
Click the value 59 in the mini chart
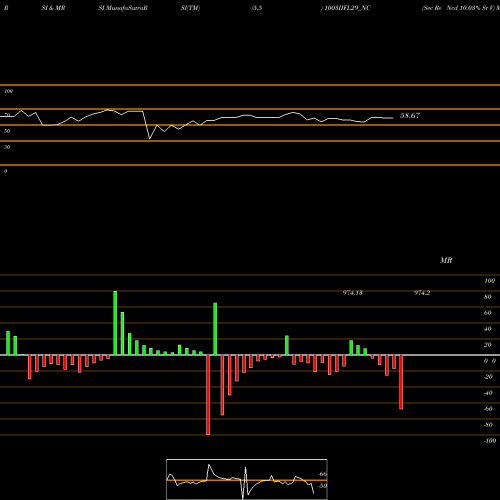[323, 486]
